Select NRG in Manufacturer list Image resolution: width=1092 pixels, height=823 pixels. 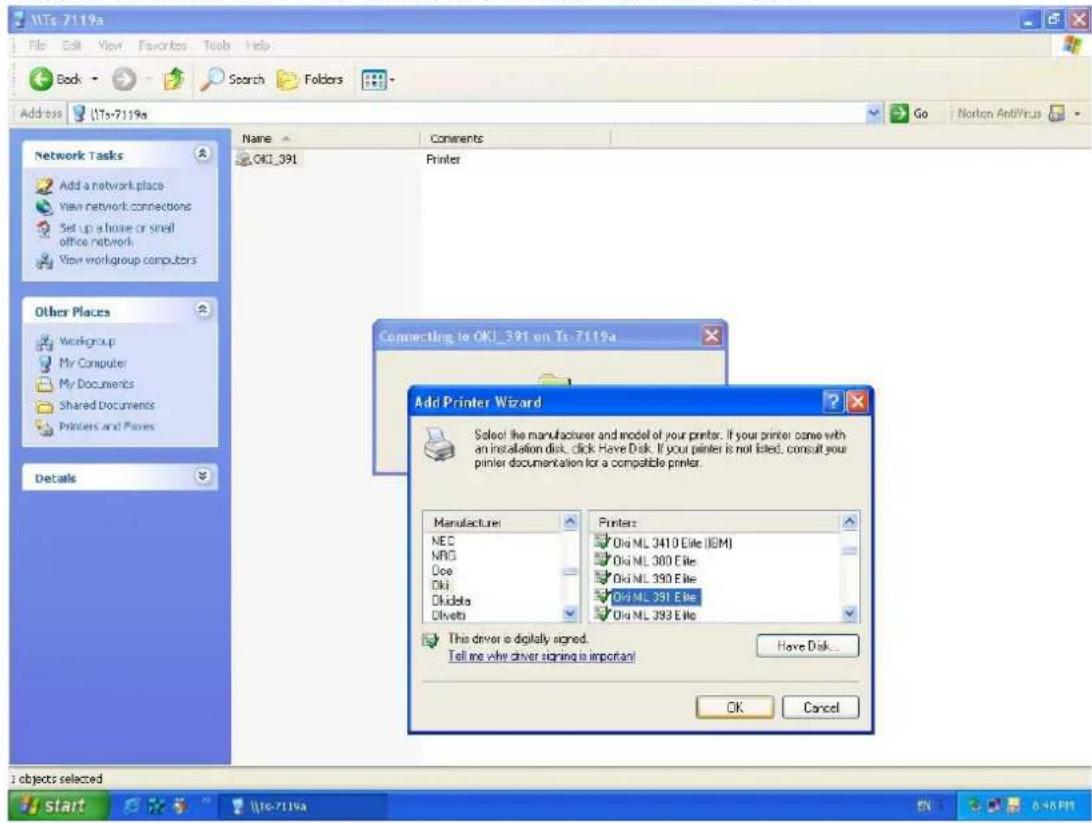(x=444, y=556)
